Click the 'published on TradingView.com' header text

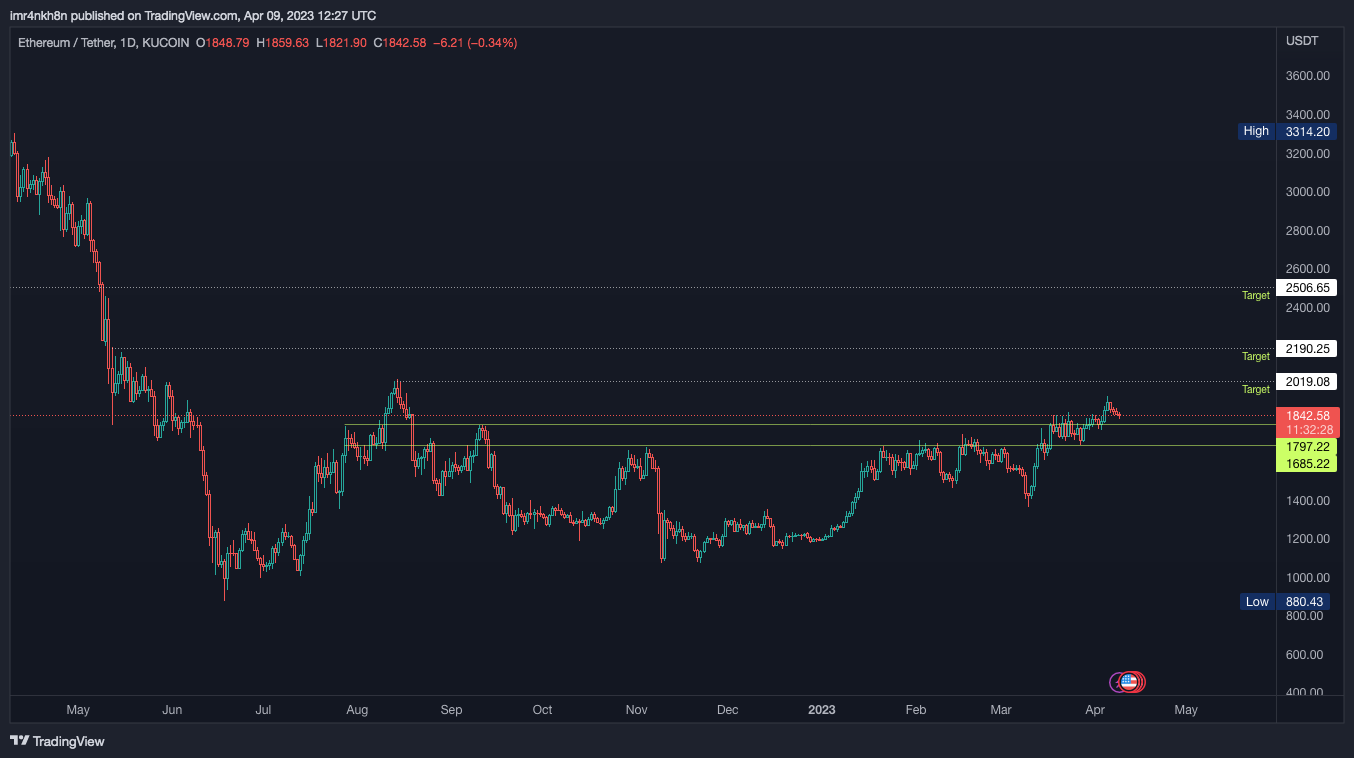pos(152,15)
